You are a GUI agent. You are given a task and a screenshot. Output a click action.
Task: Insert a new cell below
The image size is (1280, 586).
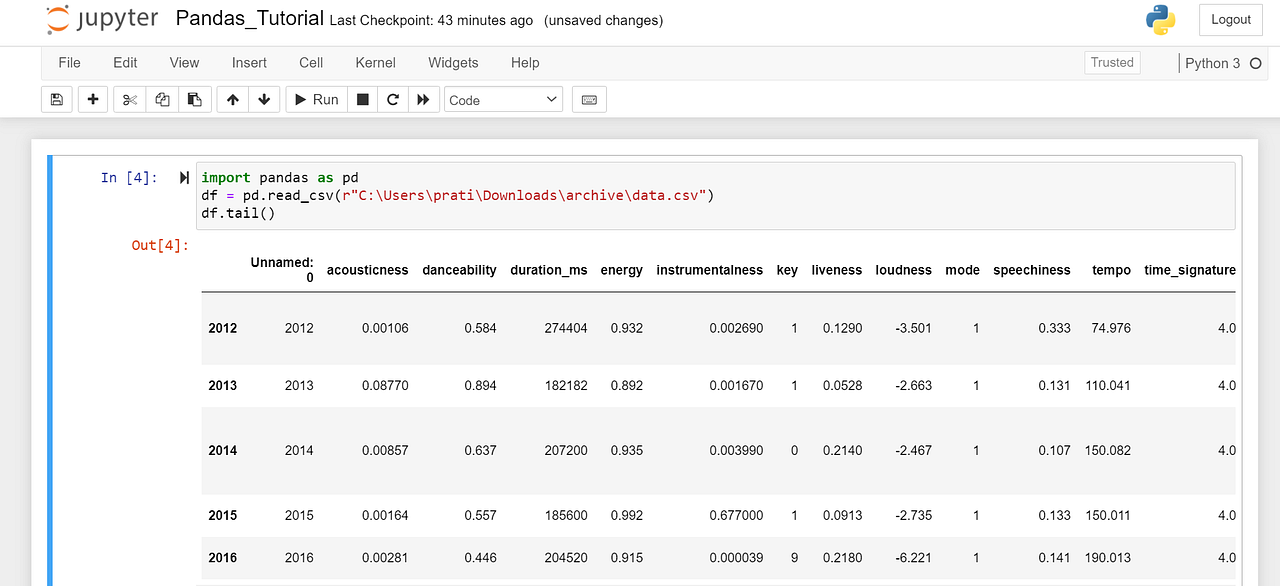[x=92, y=99]
